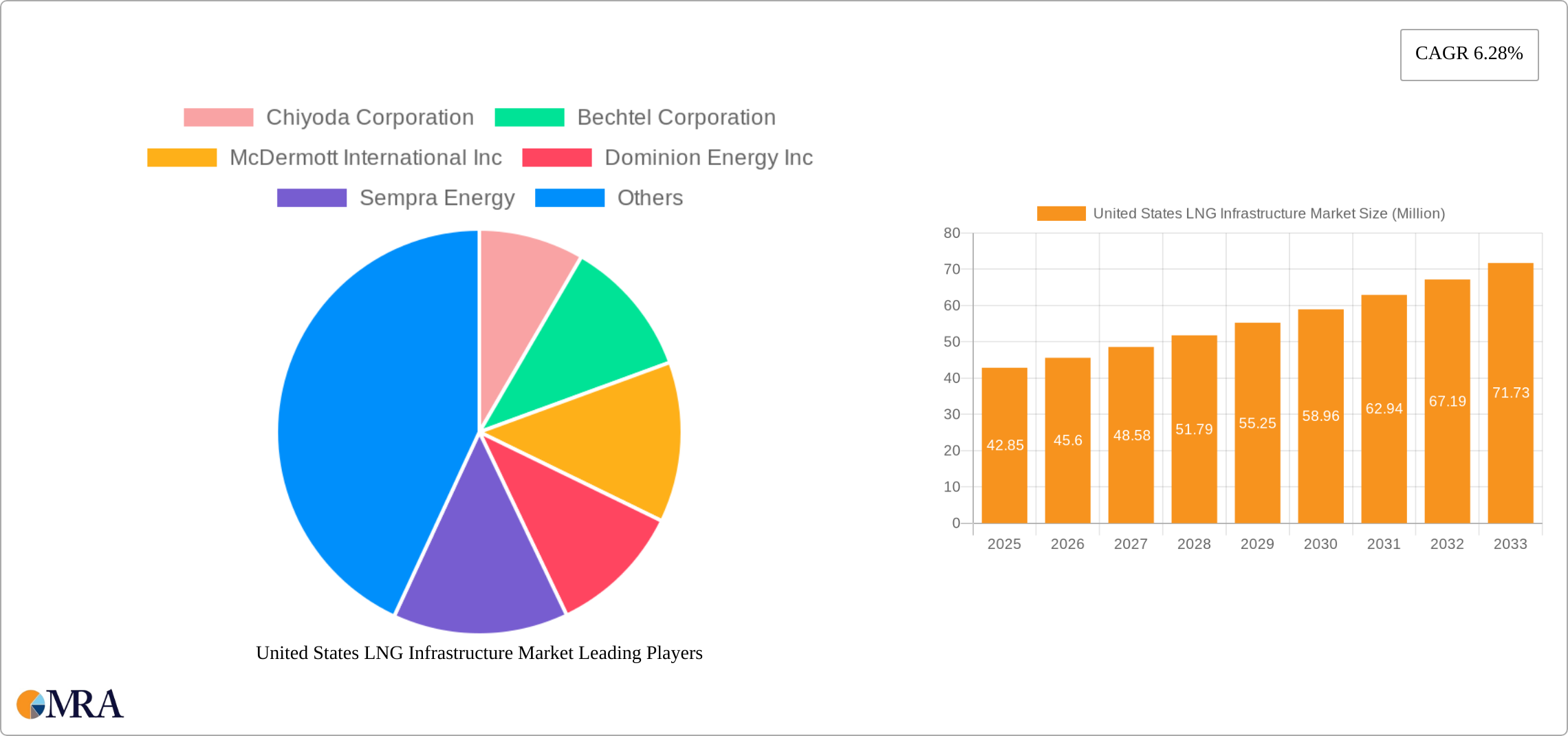Screen dimensions: 1568x736
Task: Click the 2031 x-axis label
Action: pyautogui.click(x=1384, y=544)
